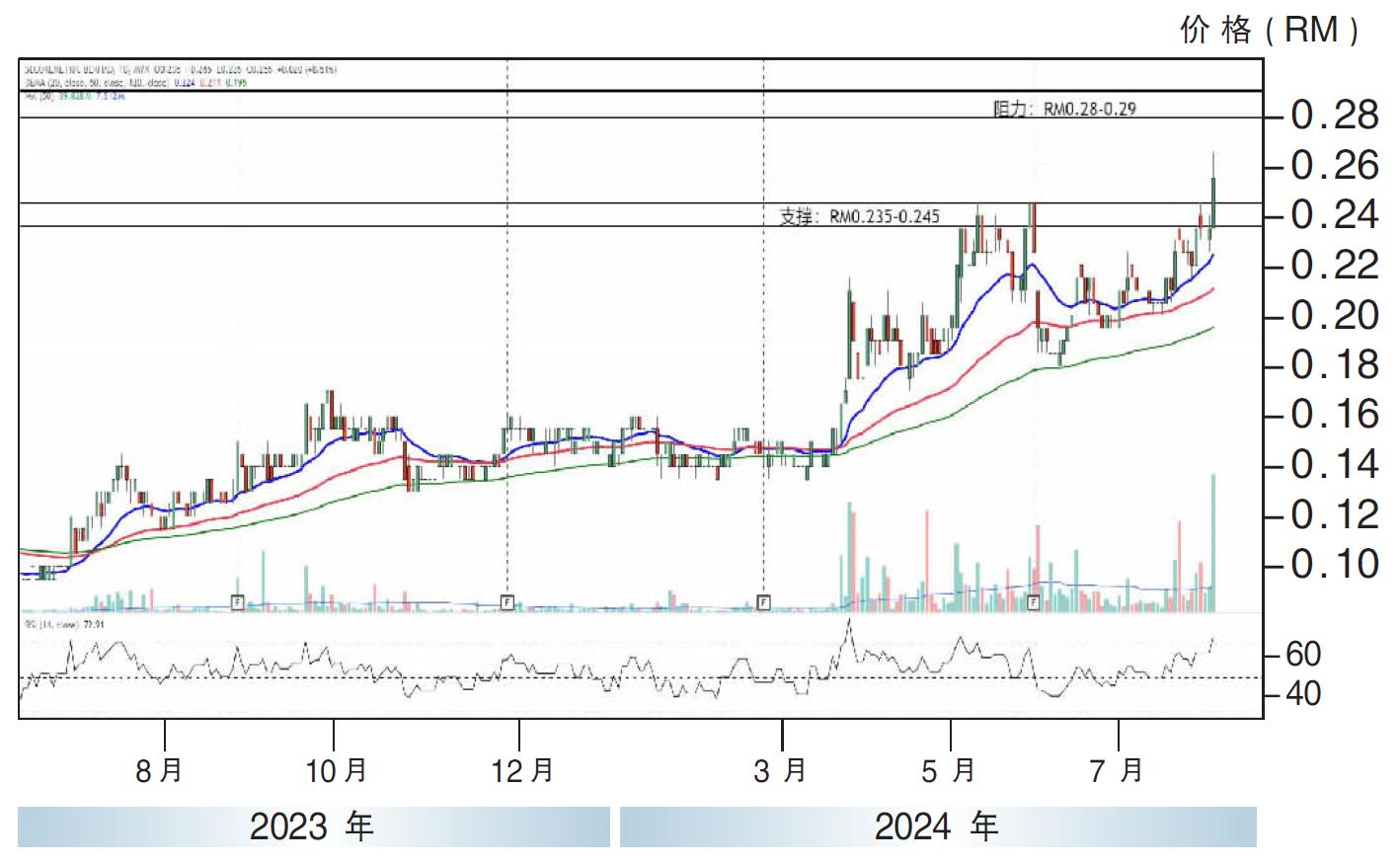This screenshot has width=1400, height=863.
Task: Click the 0.26 price axis value
Action: 1335,166
